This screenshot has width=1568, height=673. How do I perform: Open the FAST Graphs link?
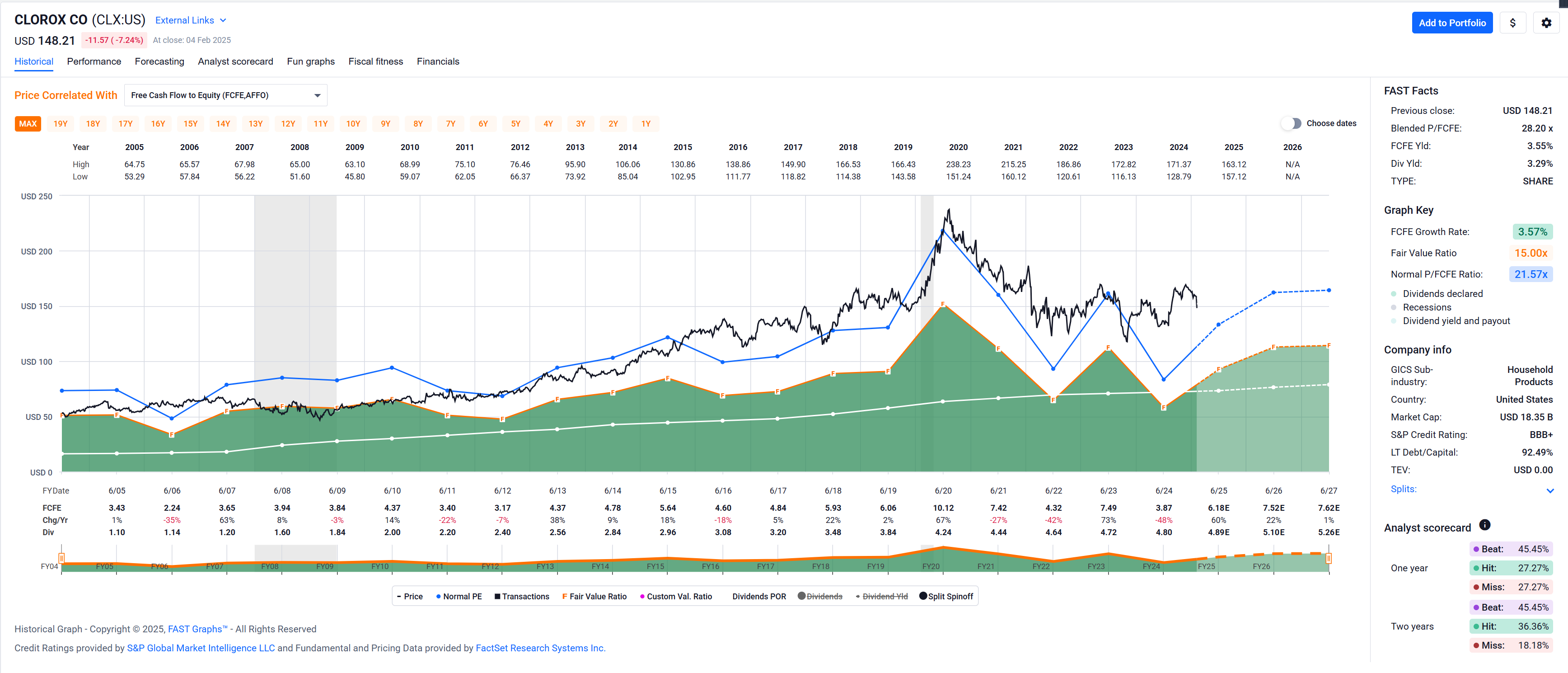[197, 629]
